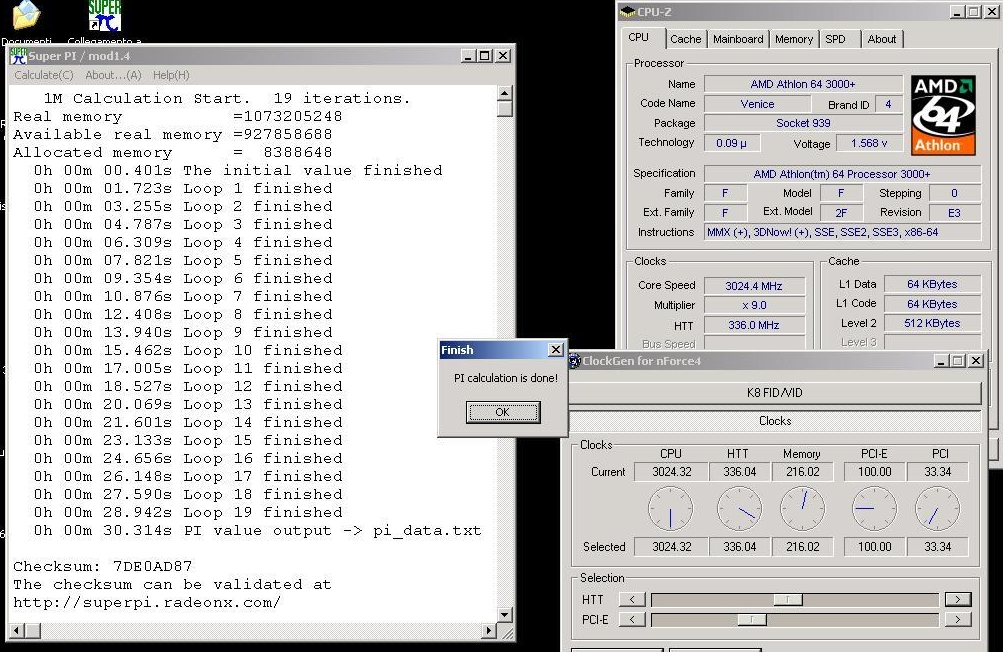Click the ClockGen title bar icon
Viewport: 1003px width, 652px height.
point(574,360)
